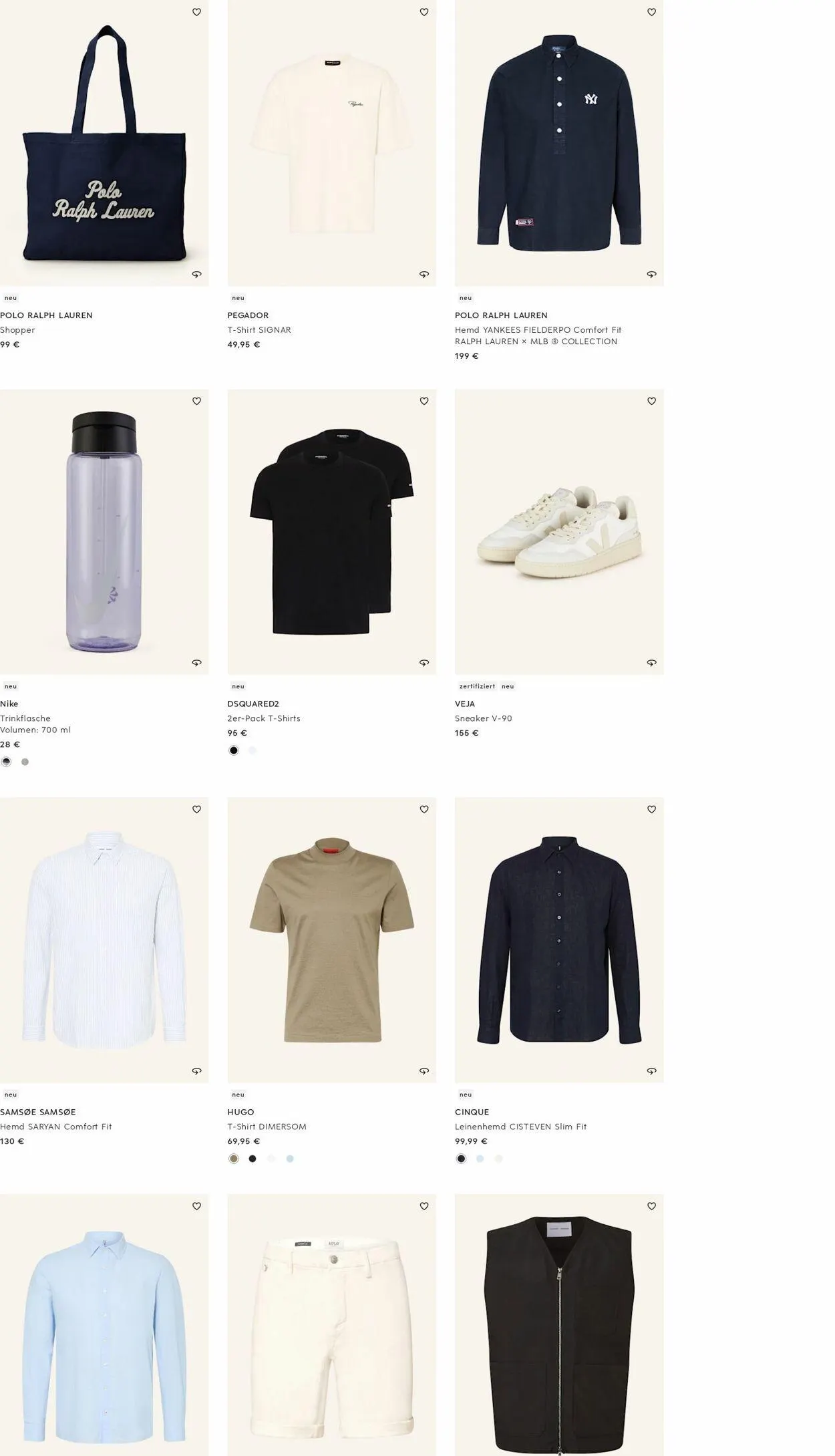The width and height of the screenshot is (835, 1456).
Task: Show similar products for VEJA Sneaker
Action: click(652, 663)
